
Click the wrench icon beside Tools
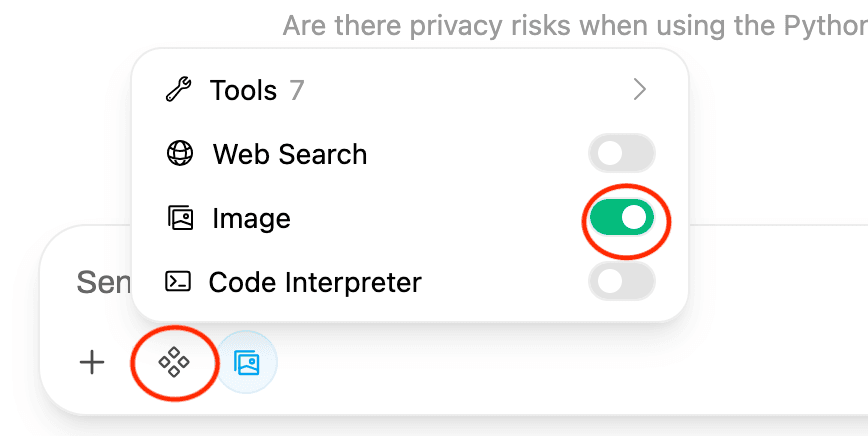coord(179,91)
